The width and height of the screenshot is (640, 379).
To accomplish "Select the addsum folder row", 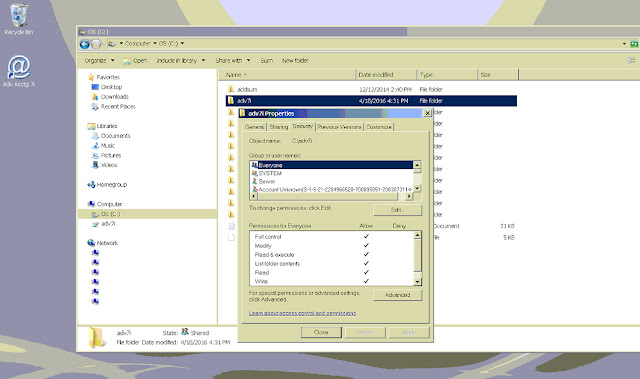I will pyautogui.click(x=371, y=89).
